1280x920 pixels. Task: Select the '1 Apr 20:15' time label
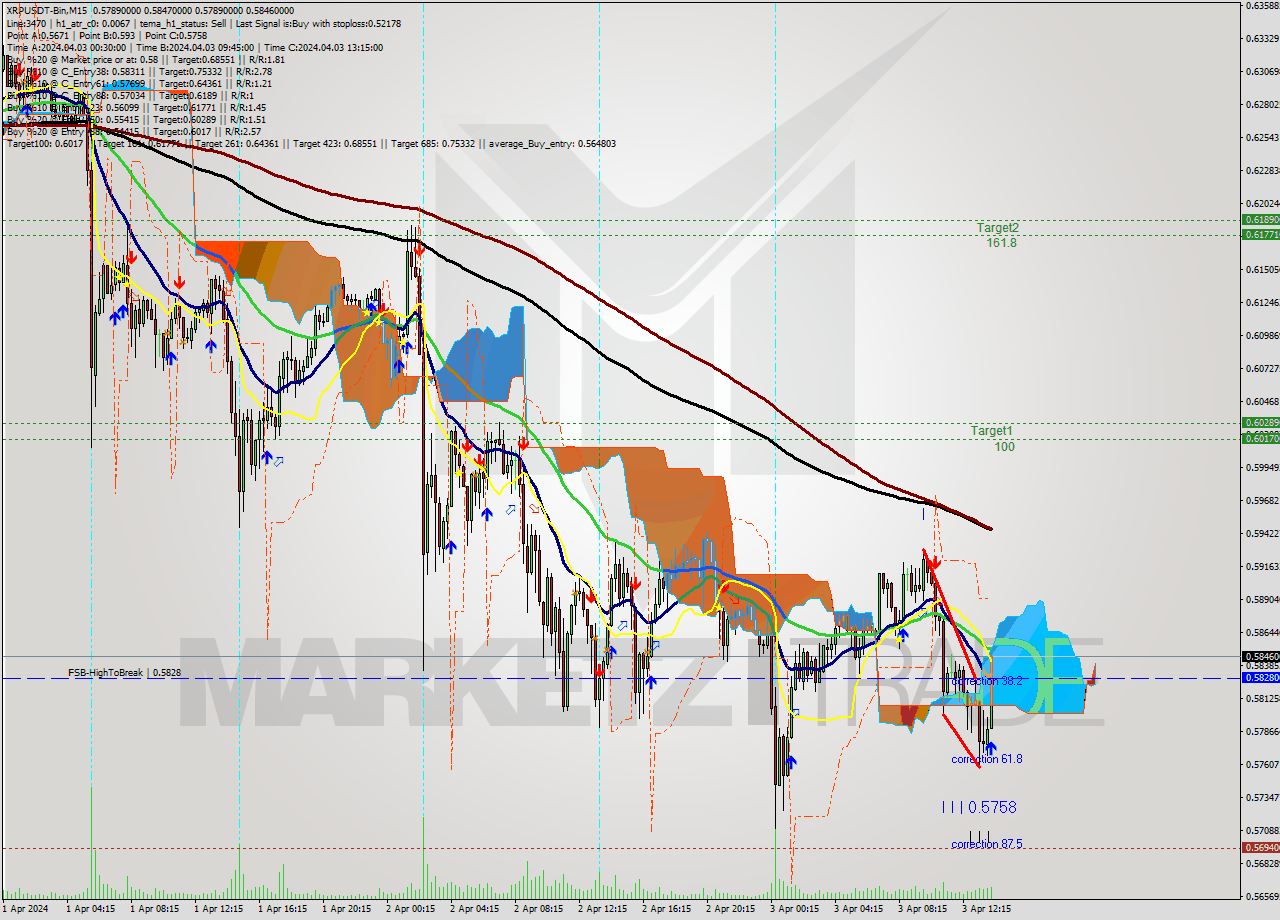pos(349,909)
